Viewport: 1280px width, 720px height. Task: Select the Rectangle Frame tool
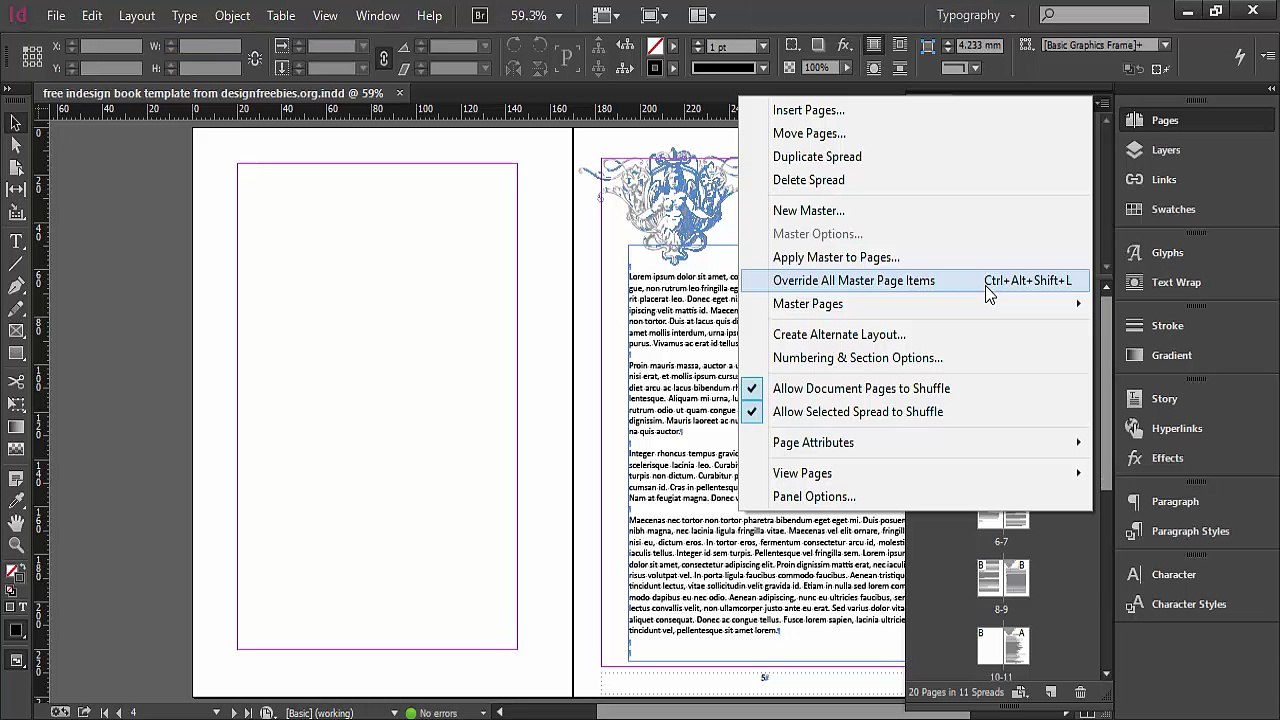point(16,331)
